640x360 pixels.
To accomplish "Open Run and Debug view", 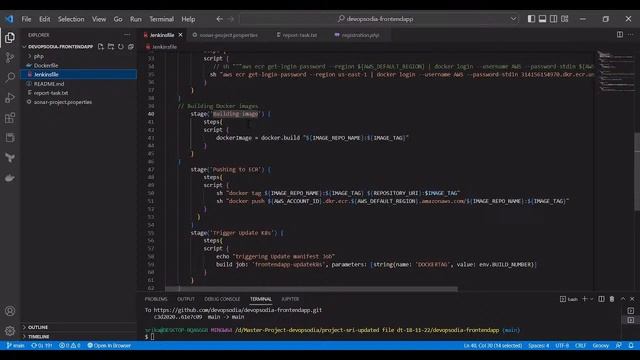I will point(10,98).
